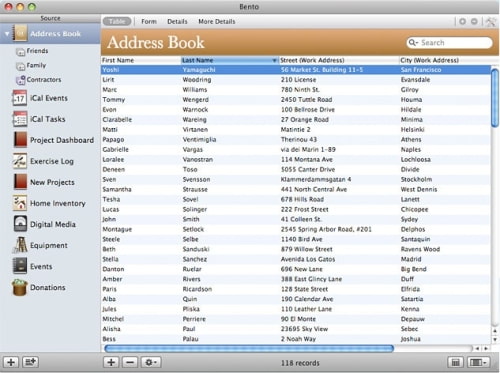500x373 pixels.
Task: Switch to Form view
Action: click(149, 22)
